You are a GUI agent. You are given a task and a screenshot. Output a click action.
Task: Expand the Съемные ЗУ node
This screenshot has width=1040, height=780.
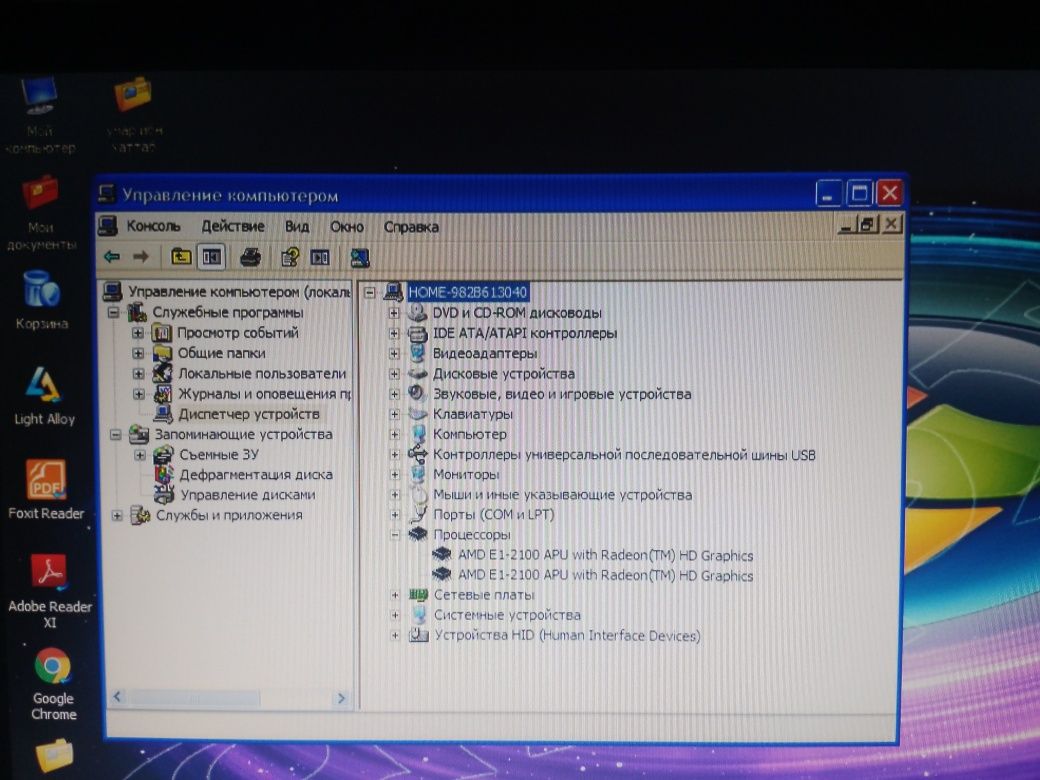(140, 455)
